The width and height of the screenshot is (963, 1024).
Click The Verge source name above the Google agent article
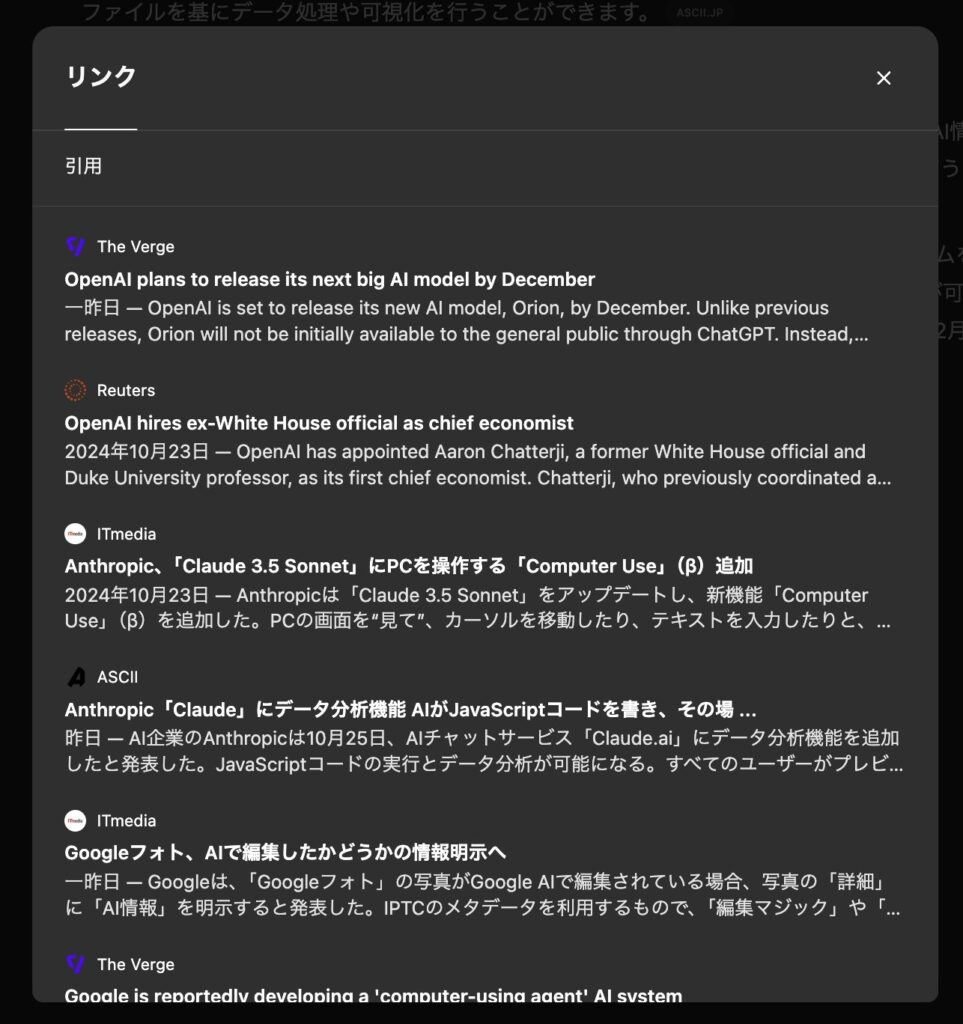136,965
